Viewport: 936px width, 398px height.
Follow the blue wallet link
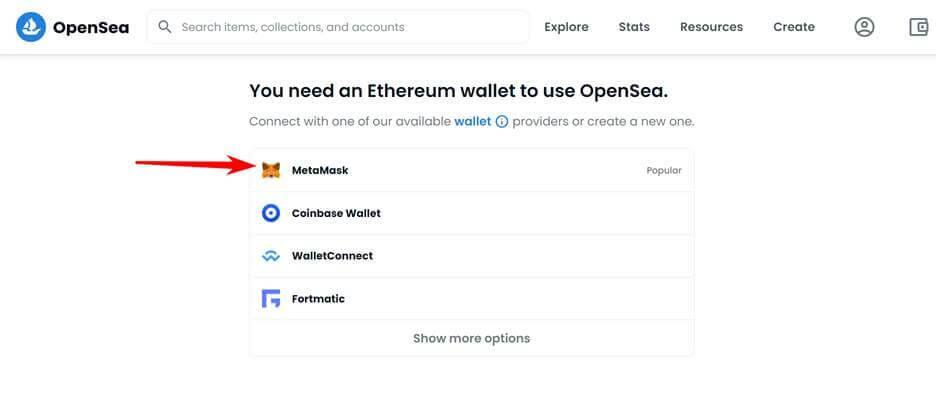(x=473, y=122)
